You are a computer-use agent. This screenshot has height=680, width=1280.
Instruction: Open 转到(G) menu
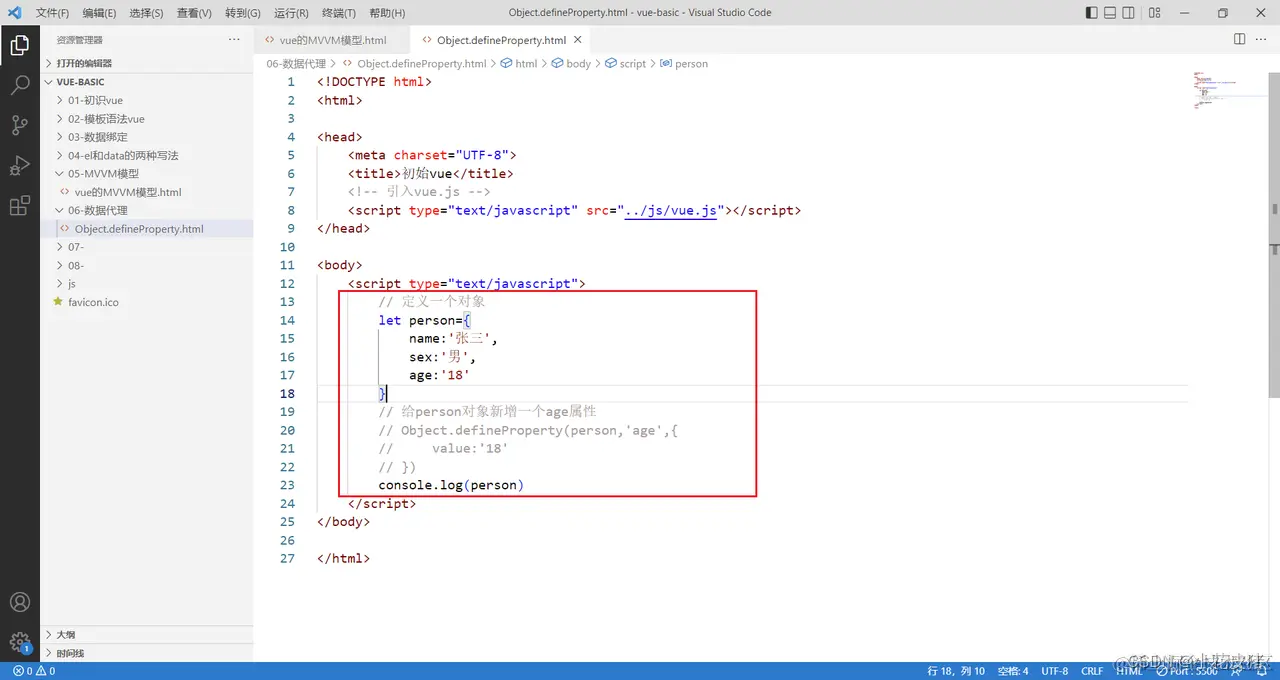pos(243,13)
